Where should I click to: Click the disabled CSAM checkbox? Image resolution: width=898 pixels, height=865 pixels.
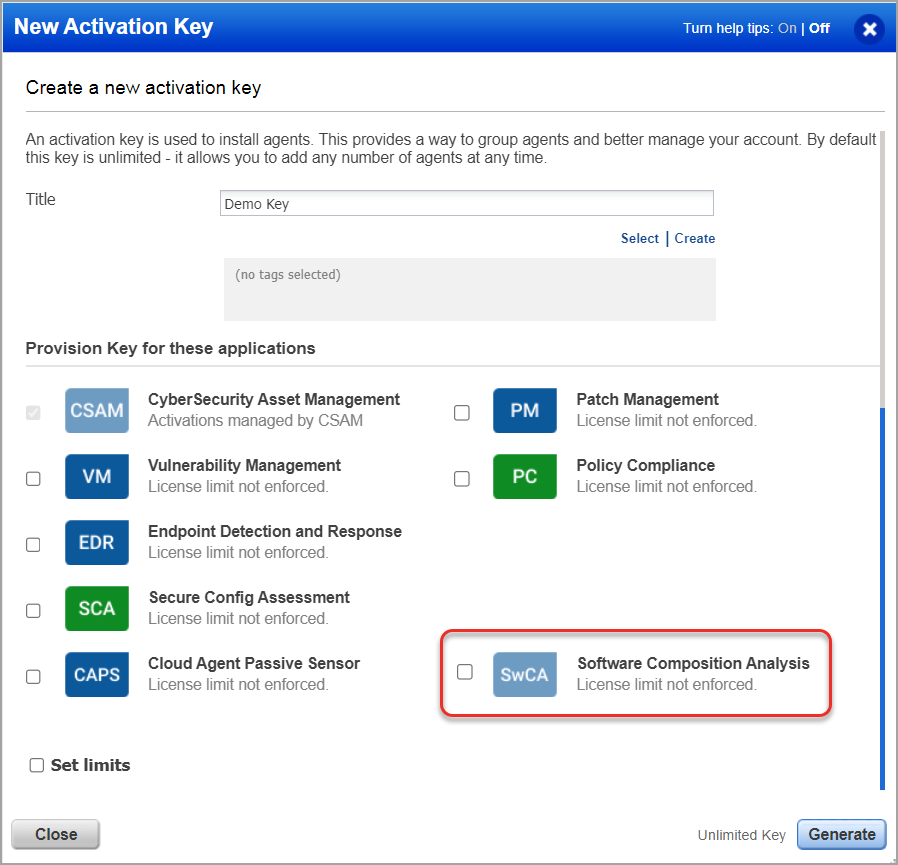point(33,412)
